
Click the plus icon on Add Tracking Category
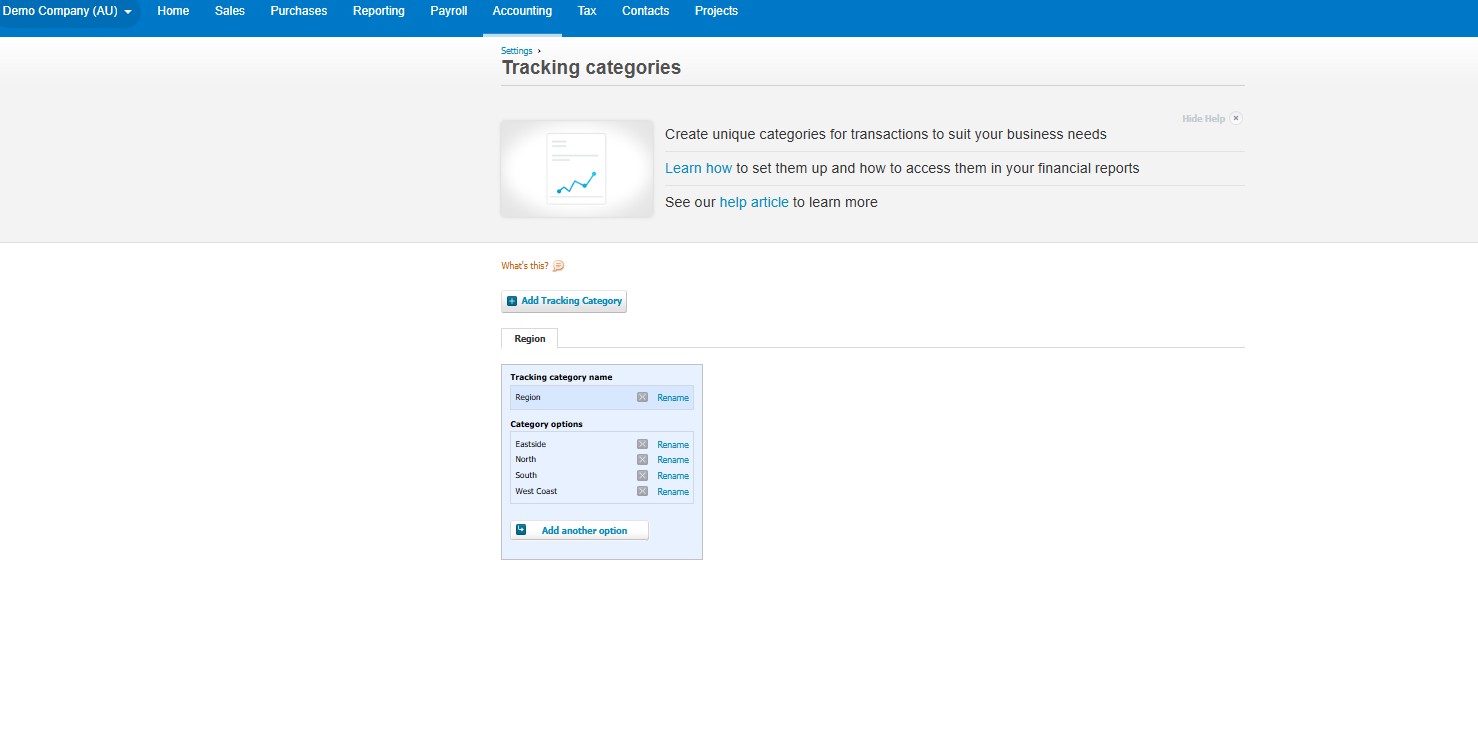pyautogui.click(x=512, y=300)
